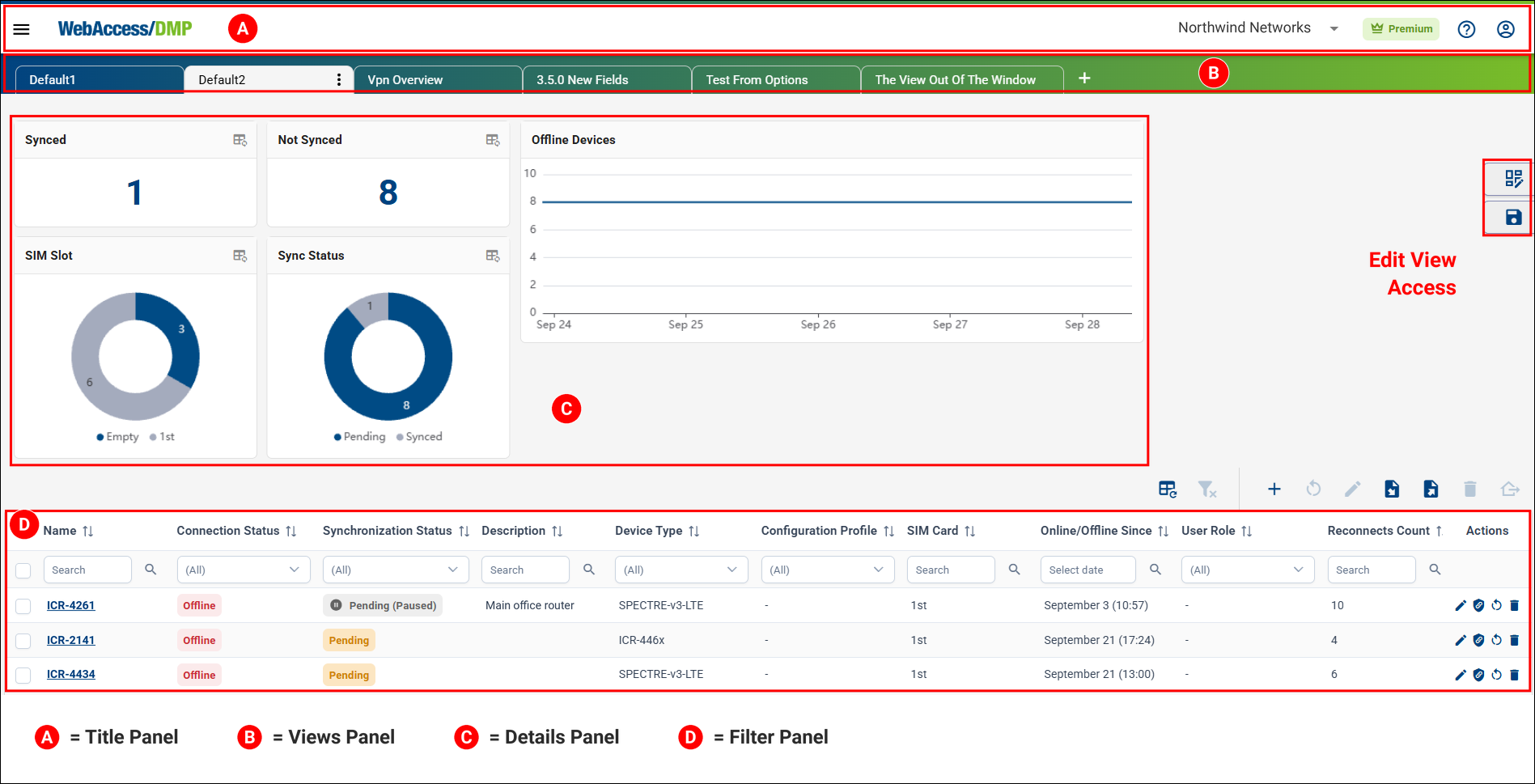This screenshot has height=784, width=1535.
Task: Add a new device with plus icon
Action: [1274, 489]
